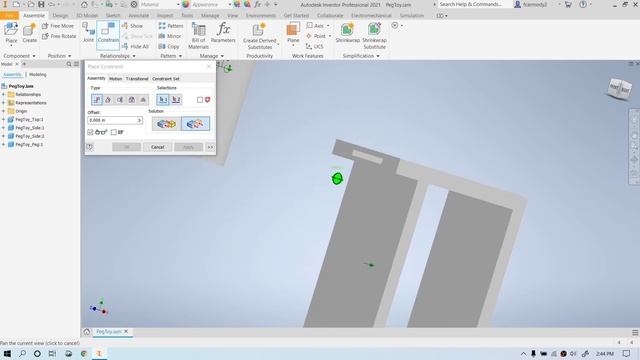The height and width of the screenshot is (360, 640).
Task: Expand the Origin folder
Action: (3, 111)
